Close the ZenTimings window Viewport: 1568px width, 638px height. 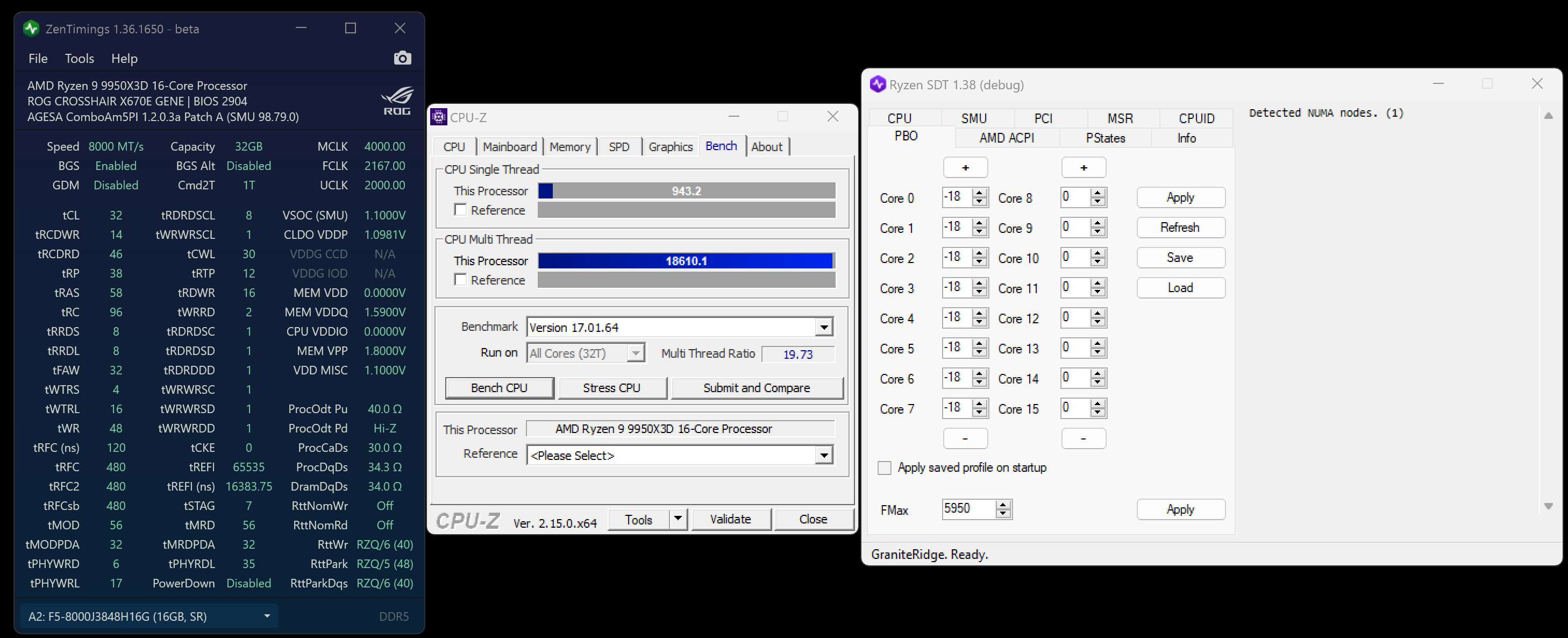400,28
